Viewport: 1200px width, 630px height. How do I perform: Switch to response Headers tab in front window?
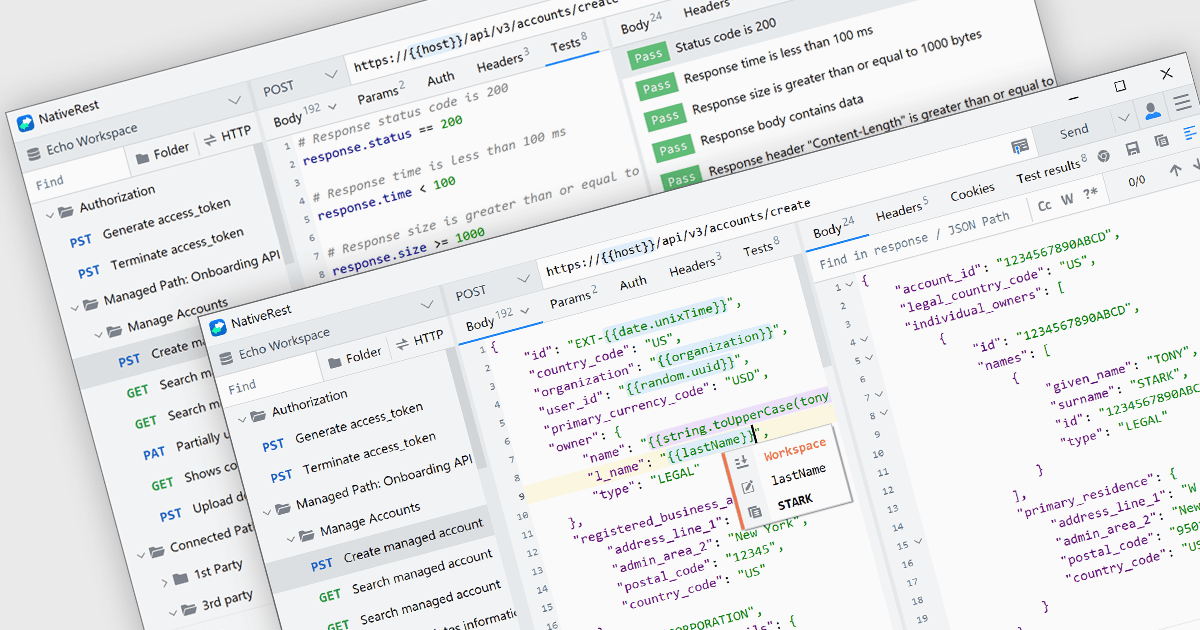tap(901, 210)
